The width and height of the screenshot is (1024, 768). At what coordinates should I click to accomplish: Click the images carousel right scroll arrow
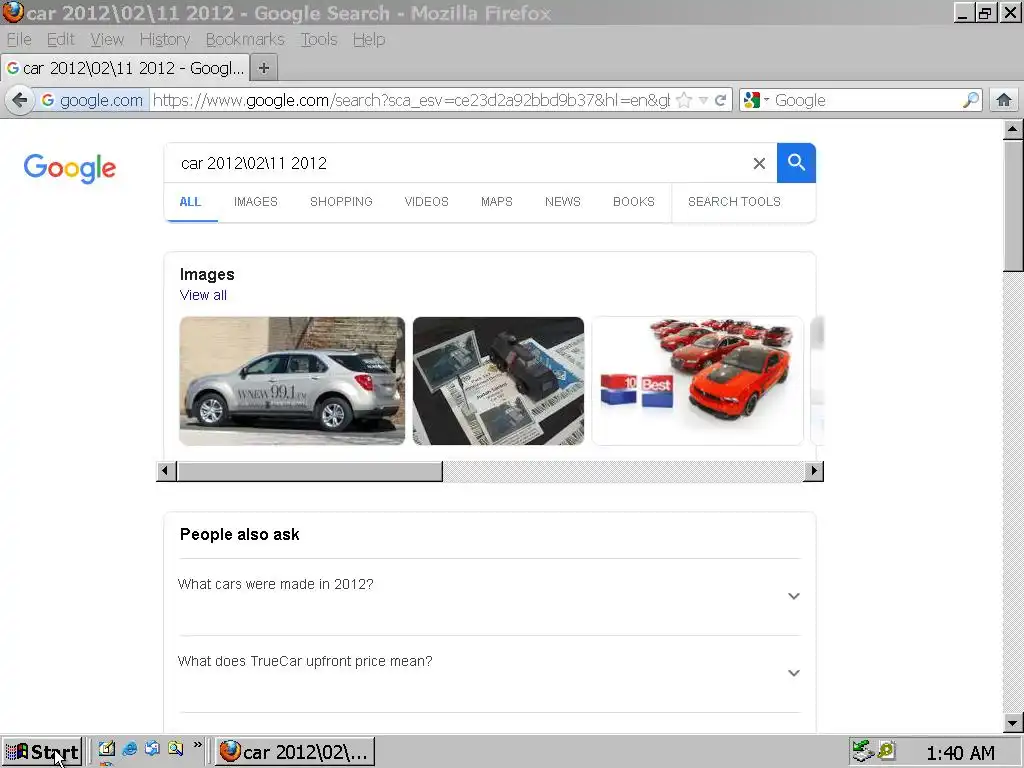(814, 471)
